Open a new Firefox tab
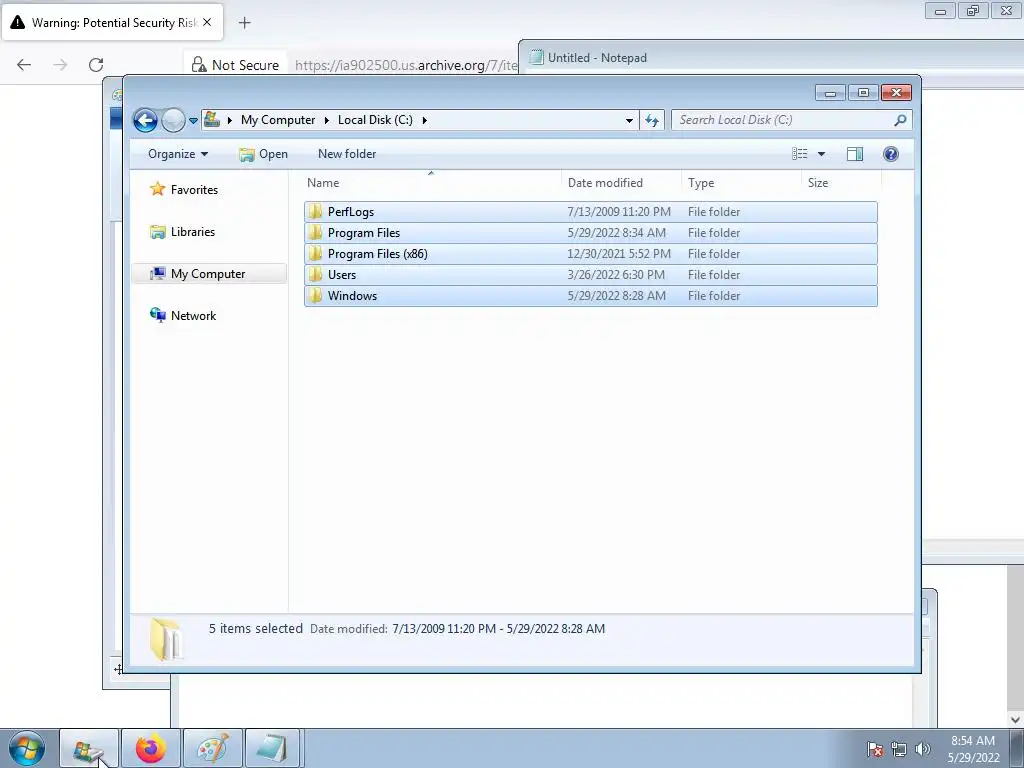Viewport: 1024px width, 768px height. pos(245,23)
